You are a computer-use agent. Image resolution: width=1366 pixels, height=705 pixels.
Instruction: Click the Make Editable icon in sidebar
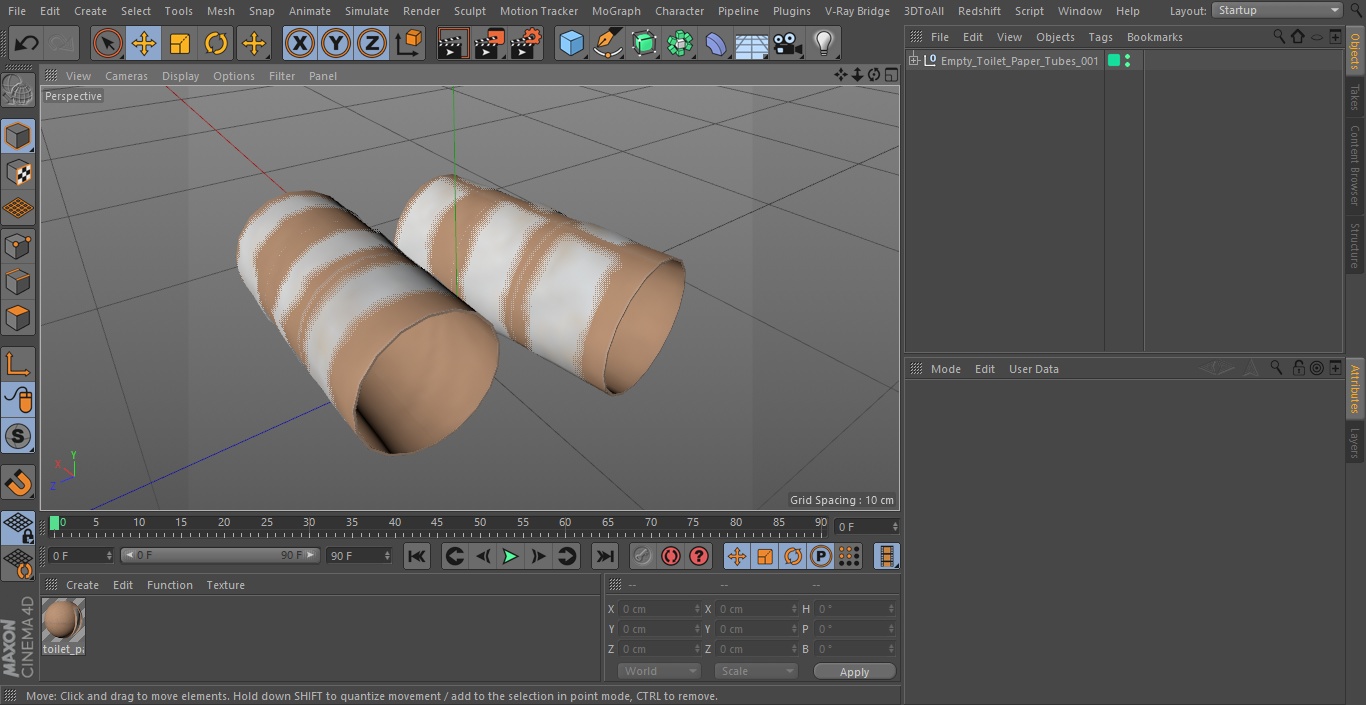pyautogui.click(x=18, y=92)
